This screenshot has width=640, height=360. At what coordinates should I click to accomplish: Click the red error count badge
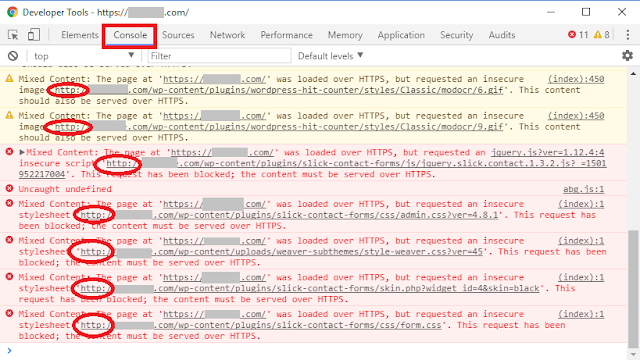point(578,35)
